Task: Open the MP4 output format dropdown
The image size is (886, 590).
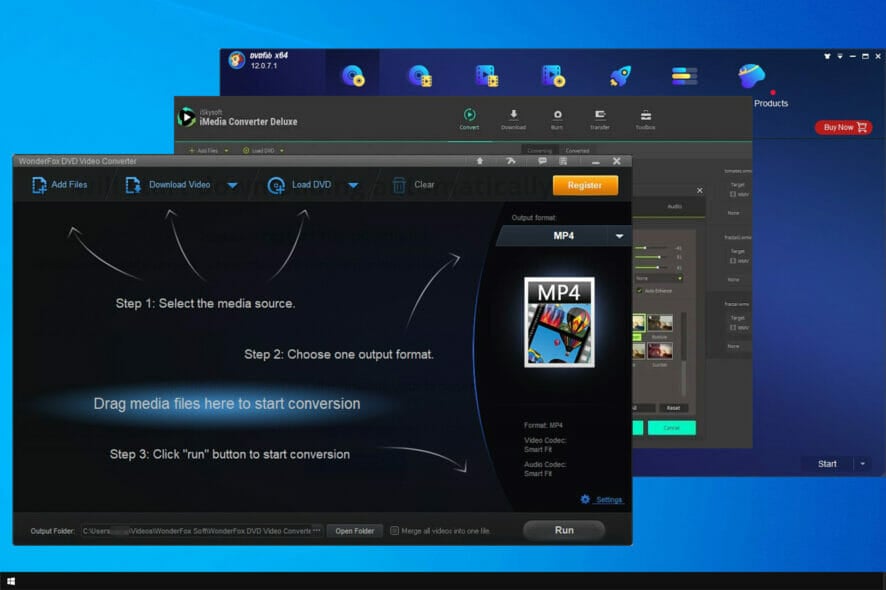Action: (x=620, y=236)
